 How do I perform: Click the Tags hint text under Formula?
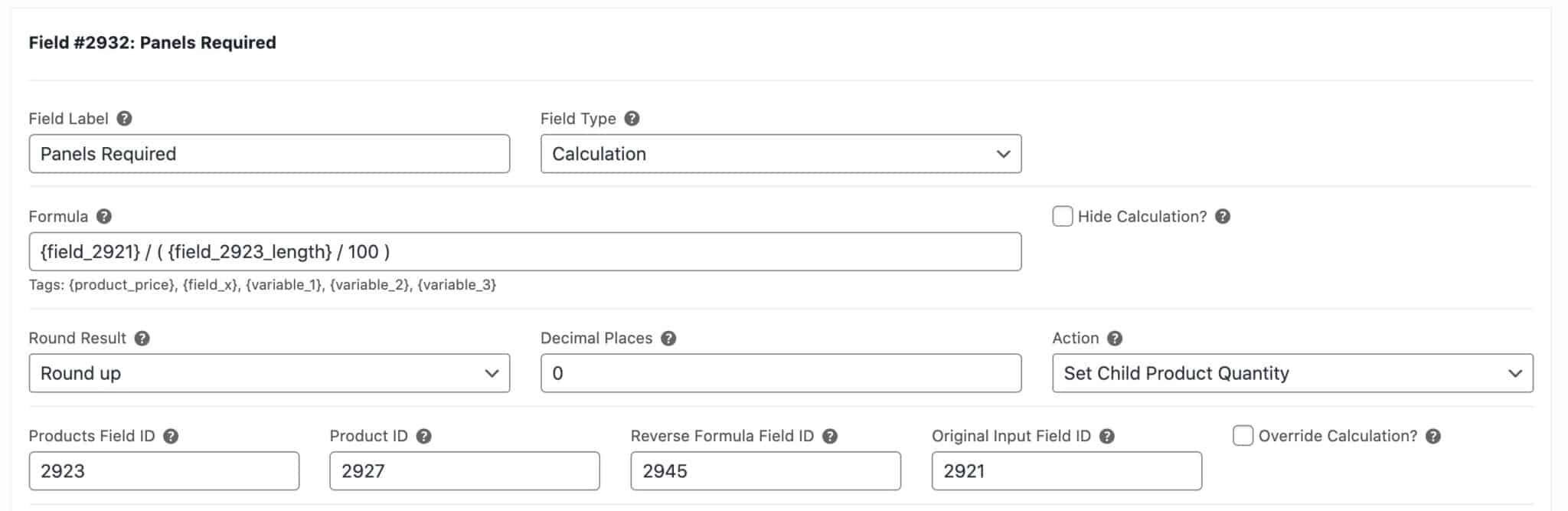[263, 285]
